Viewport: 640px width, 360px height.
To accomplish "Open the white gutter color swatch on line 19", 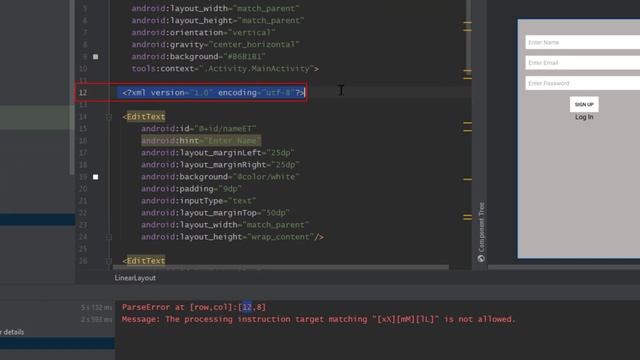I will tap(96, 177).
